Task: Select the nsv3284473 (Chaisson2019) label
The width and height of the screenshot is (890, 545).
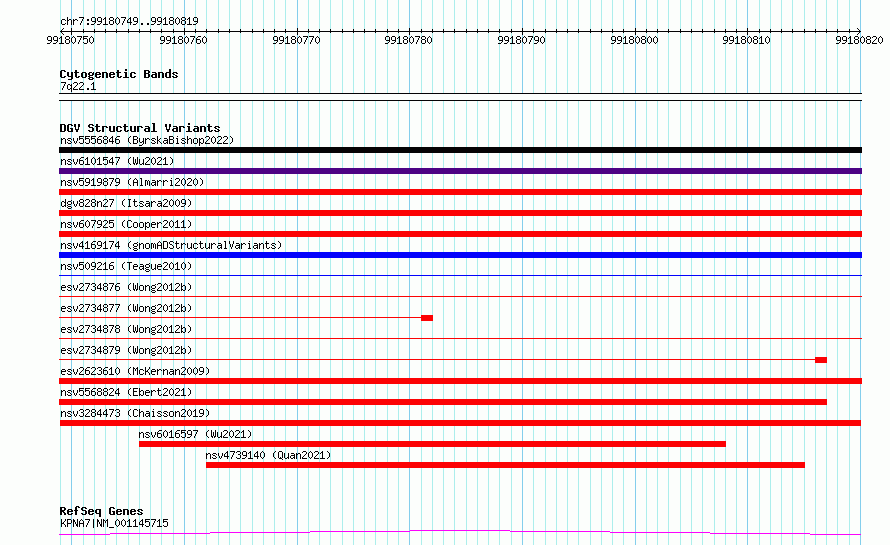Action: [x=135, y=413]
